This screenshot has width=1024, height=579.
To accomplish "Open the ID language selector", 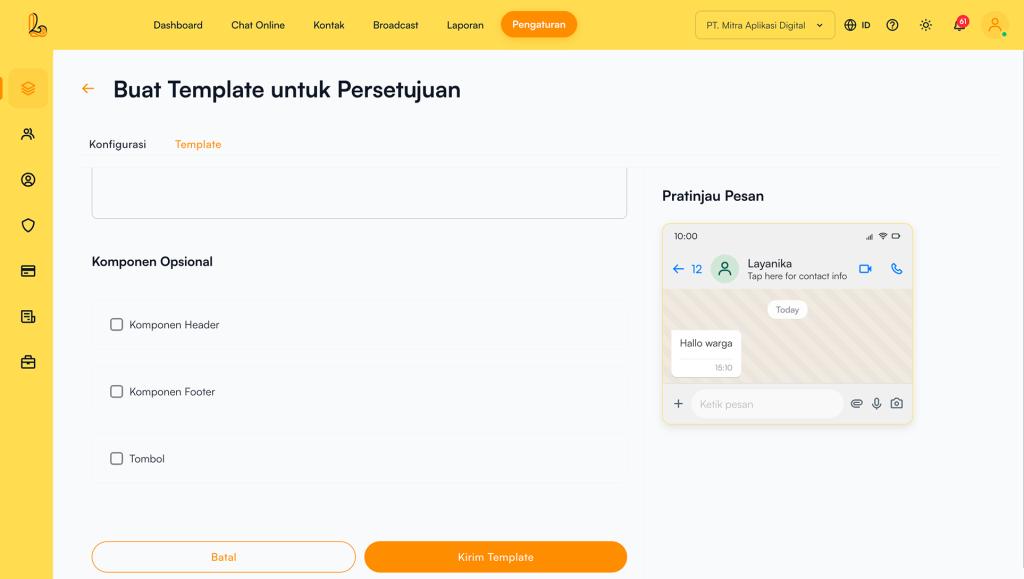I will (x=857, y=25).
